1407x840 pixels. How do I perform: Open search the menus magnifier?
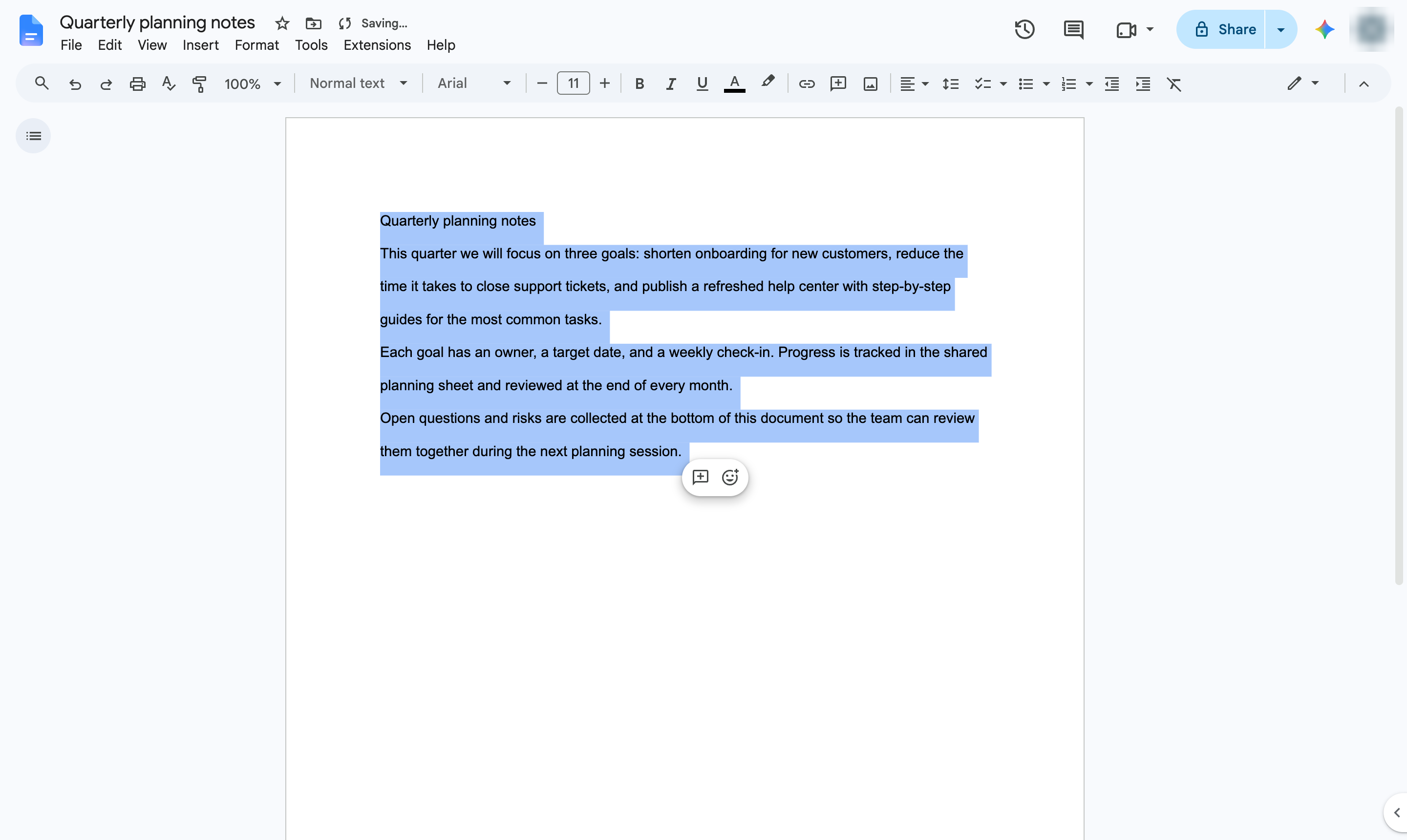tap(42, 83)
